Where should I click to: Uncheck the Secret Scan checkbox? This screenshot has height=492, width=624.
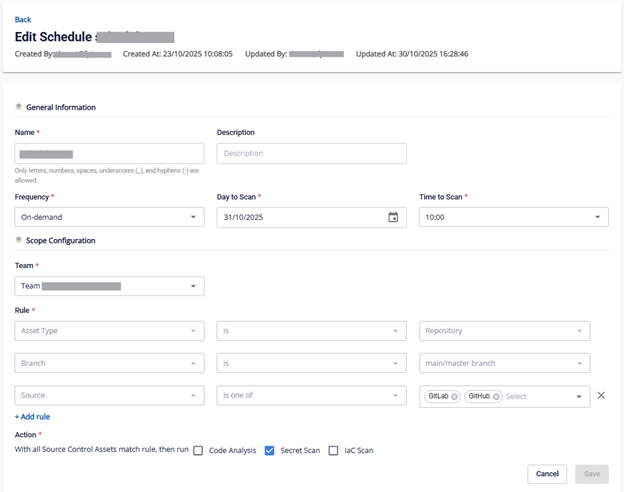[x=270, y=450]
